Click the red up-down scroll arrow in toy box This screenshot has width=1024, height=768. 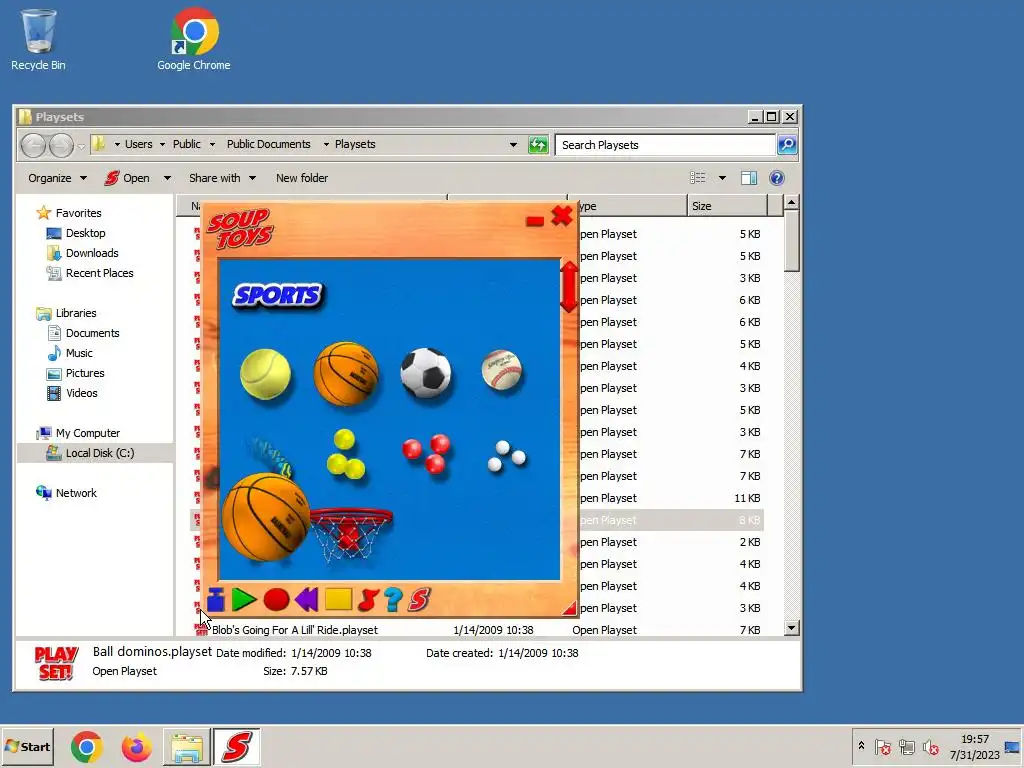click(x=569, y=286)
